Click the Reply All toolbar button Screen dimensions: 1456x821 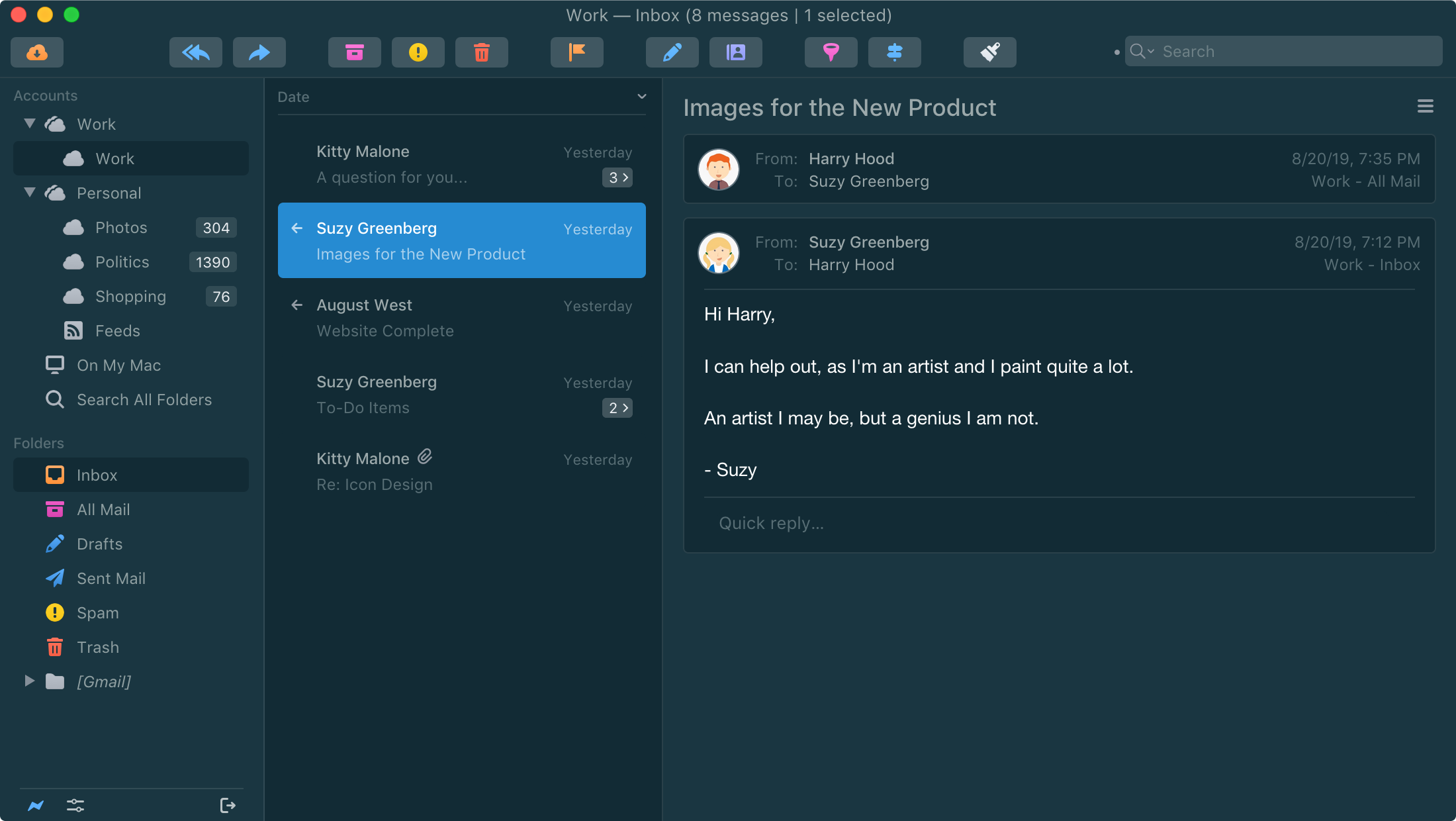[196, 52]
